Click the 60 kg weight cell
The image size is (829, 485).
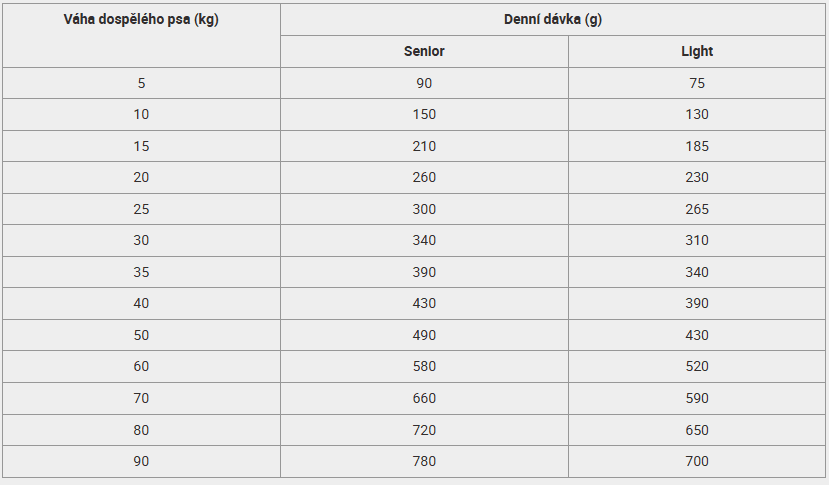pos(141,366)
